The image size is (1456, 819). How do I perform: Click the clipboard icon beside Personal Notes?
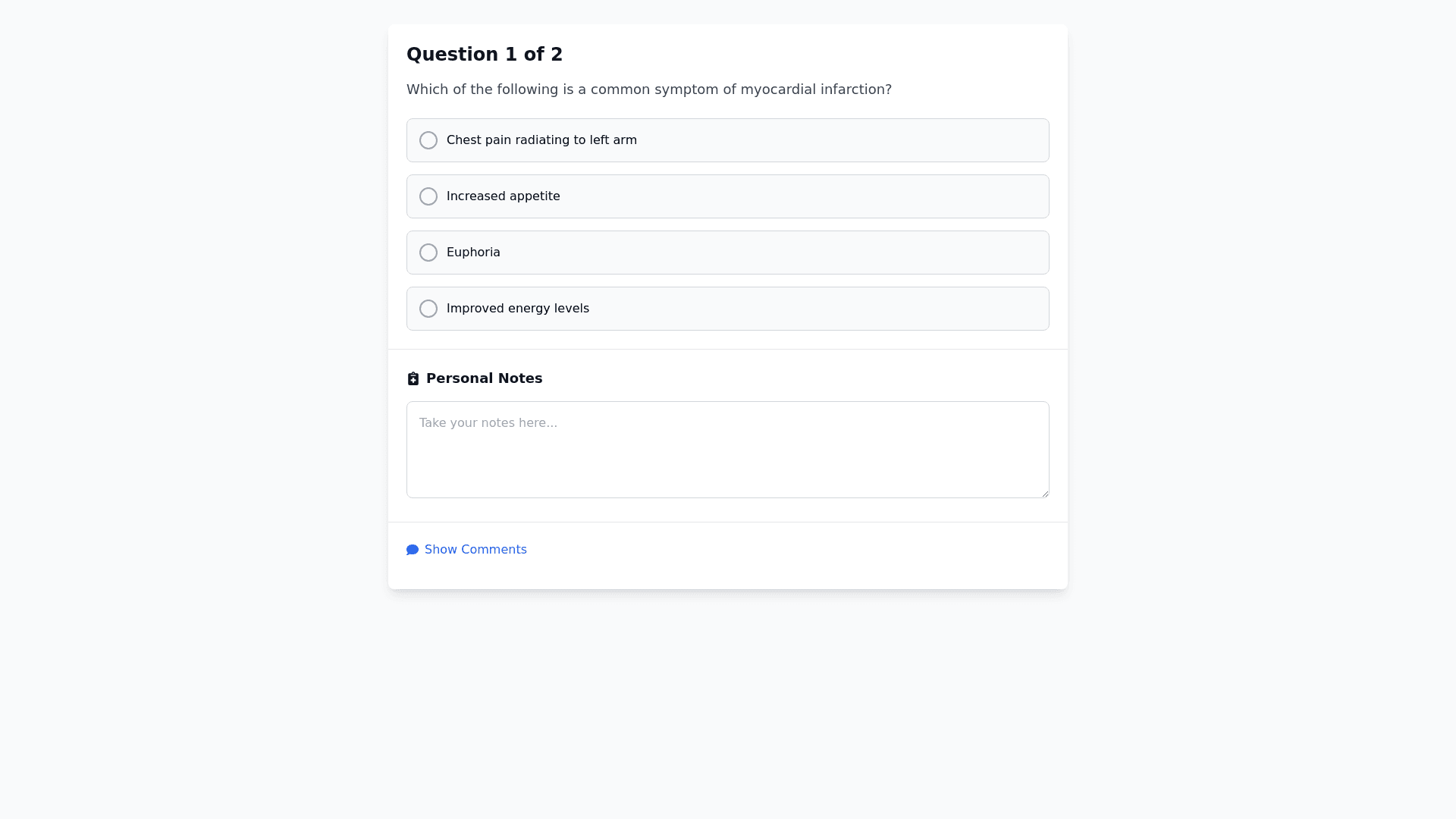pos(413,378)
